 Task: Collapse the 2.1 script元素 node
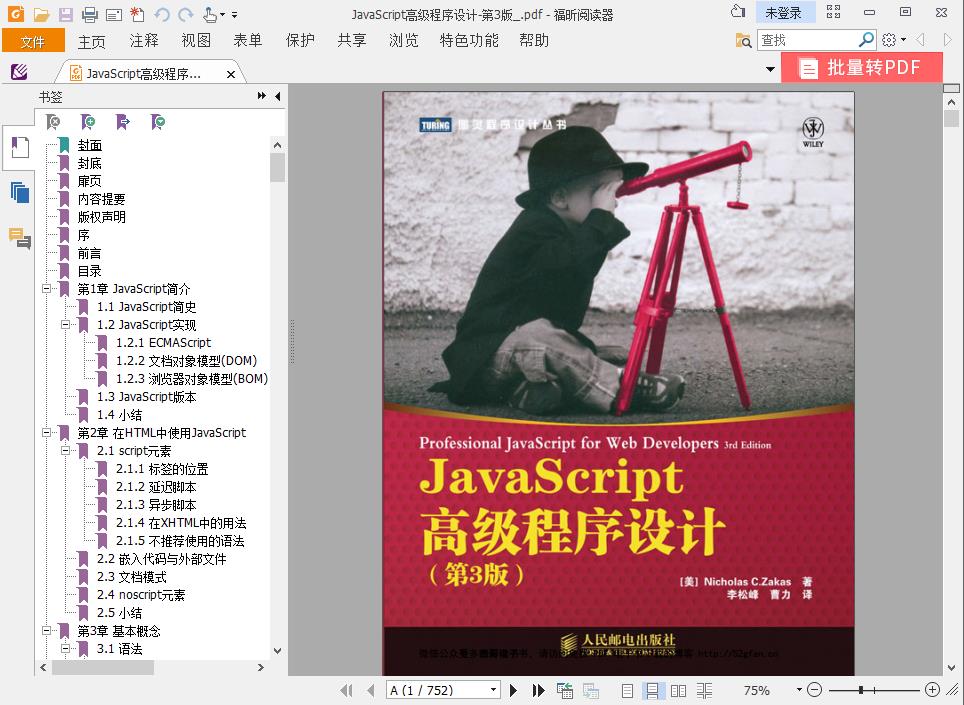coord(65,451)
